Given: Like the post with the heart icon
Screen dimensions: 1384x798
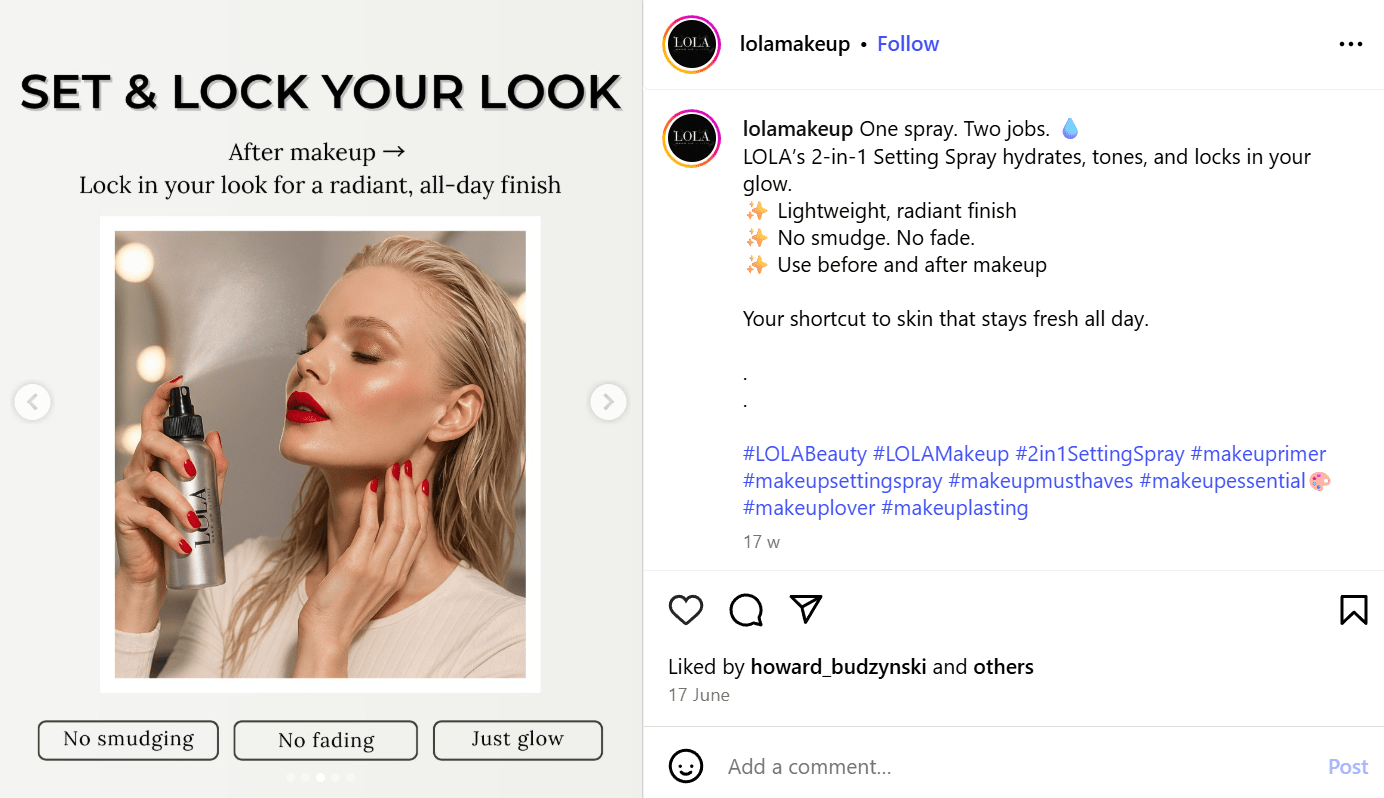Looking at the screenshot, I should click(686, 610).
